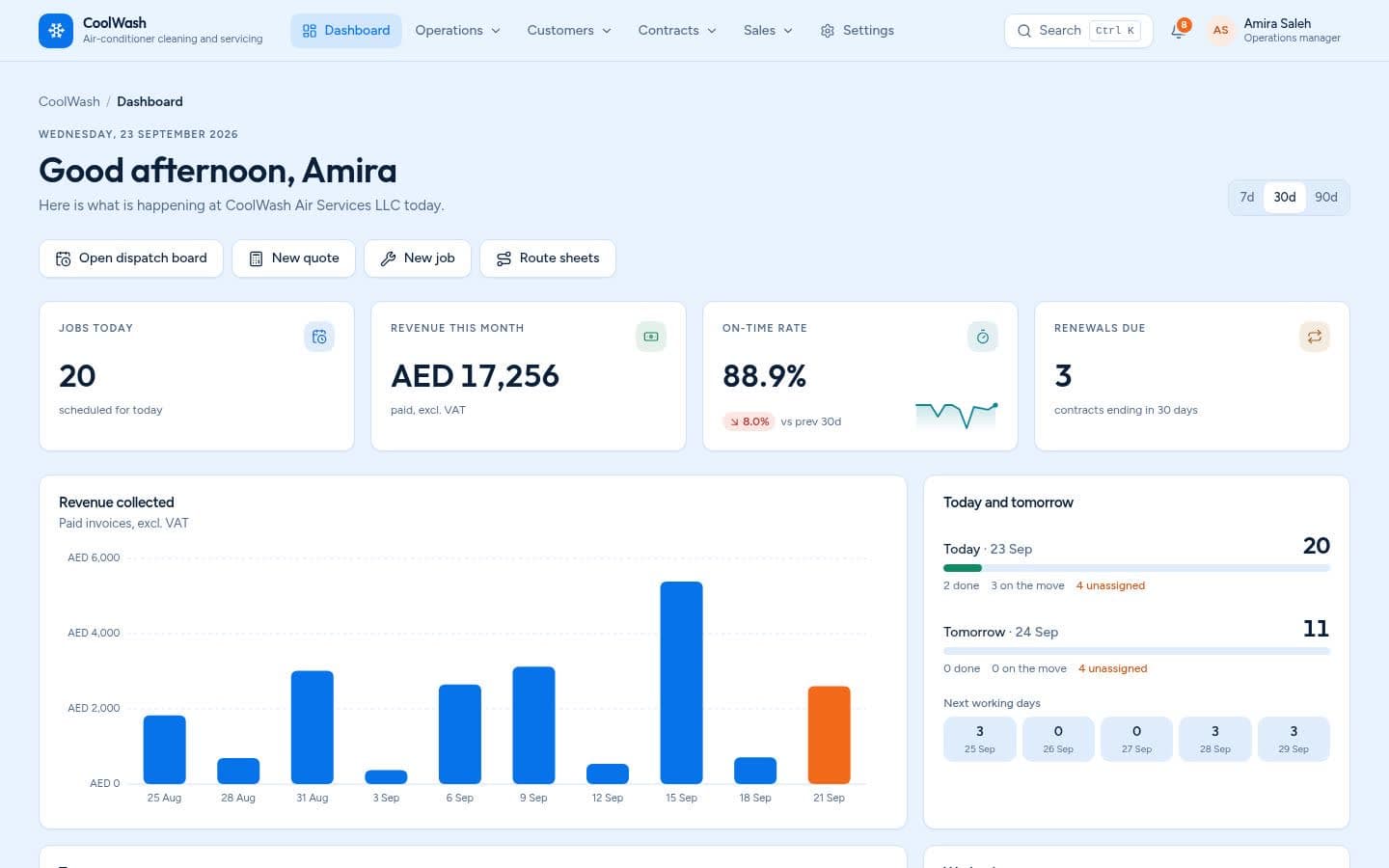1389x868 pixels.
Task: Click the CoolWash breadcrumb link
Action: 69,101
